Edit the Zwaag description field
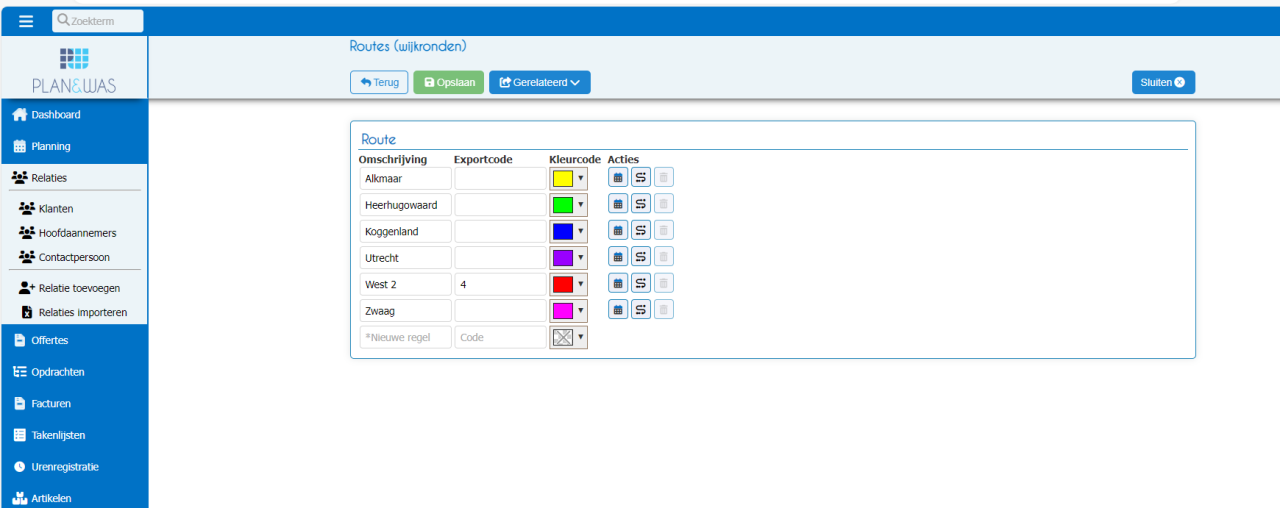Image resolution: width=1280 pixels, height=508 pixels. (405, 310)
